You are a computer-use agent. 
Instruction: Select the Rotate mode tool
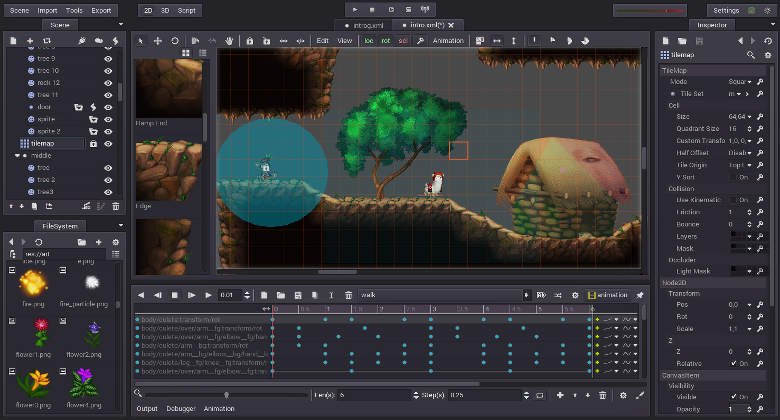[175, 41]
